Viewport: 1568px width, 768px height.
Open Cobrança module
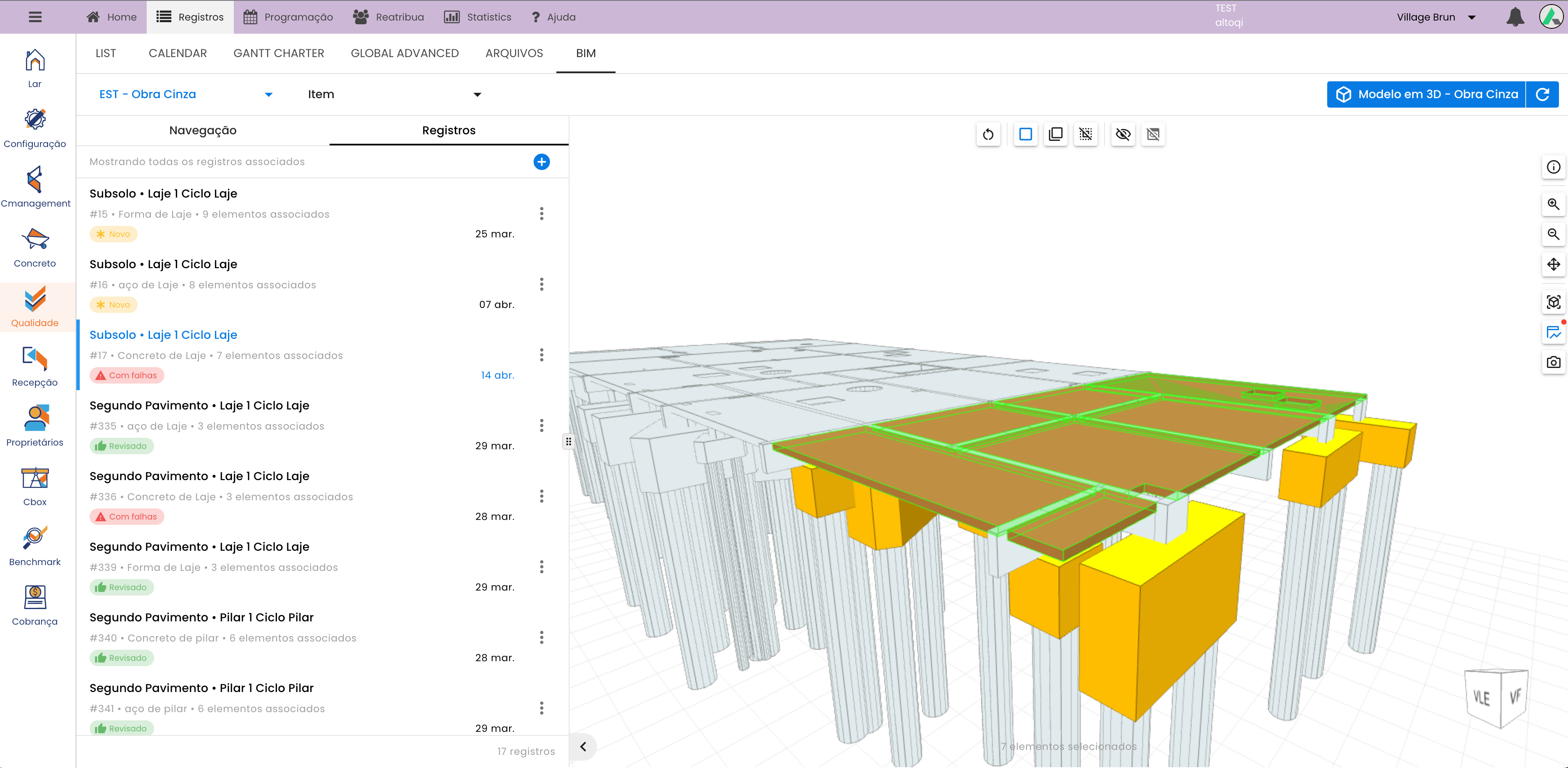(35, 605)
